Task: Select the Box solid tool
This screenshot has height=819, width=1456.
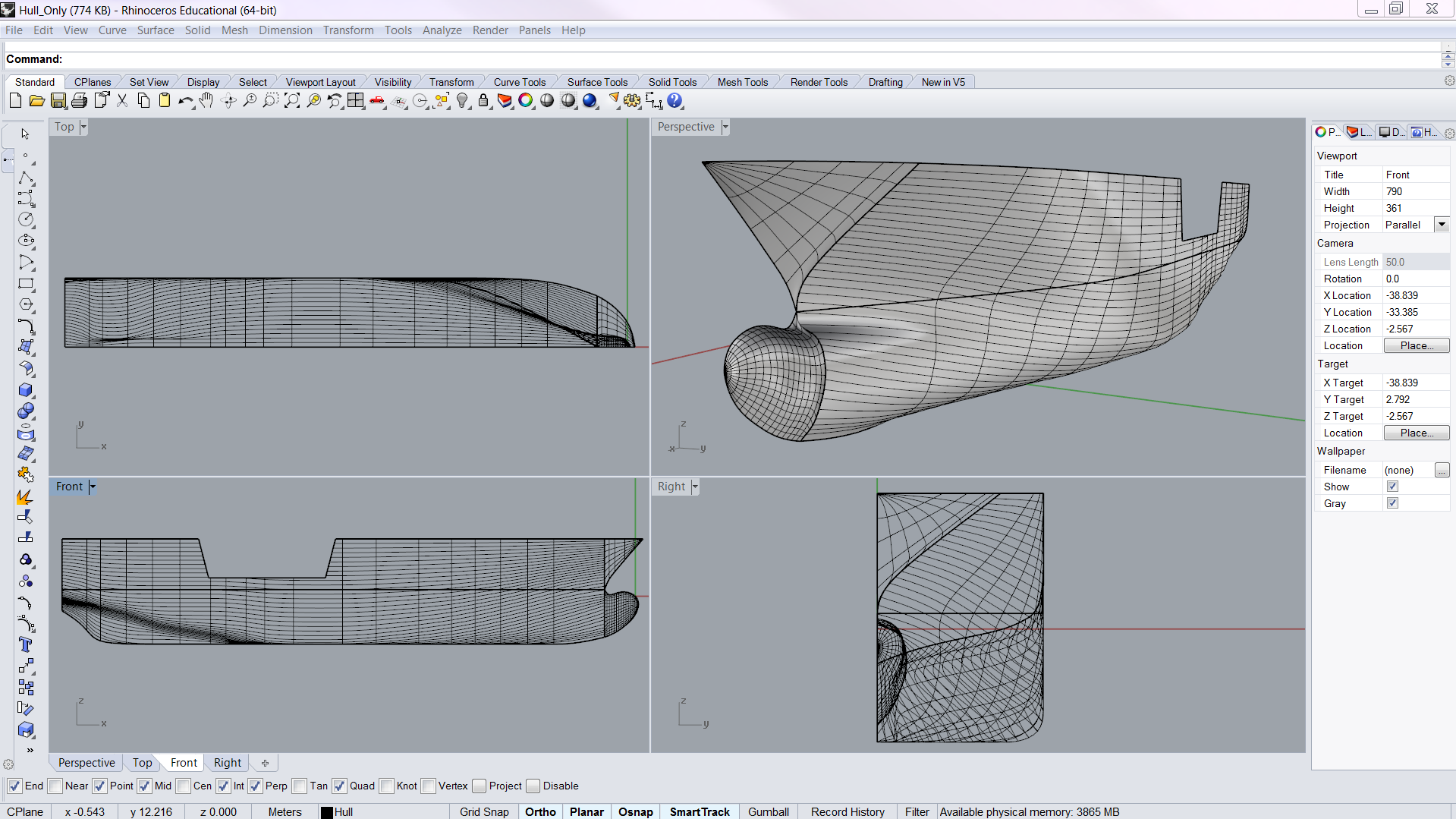Action: [x=26, y=390]
